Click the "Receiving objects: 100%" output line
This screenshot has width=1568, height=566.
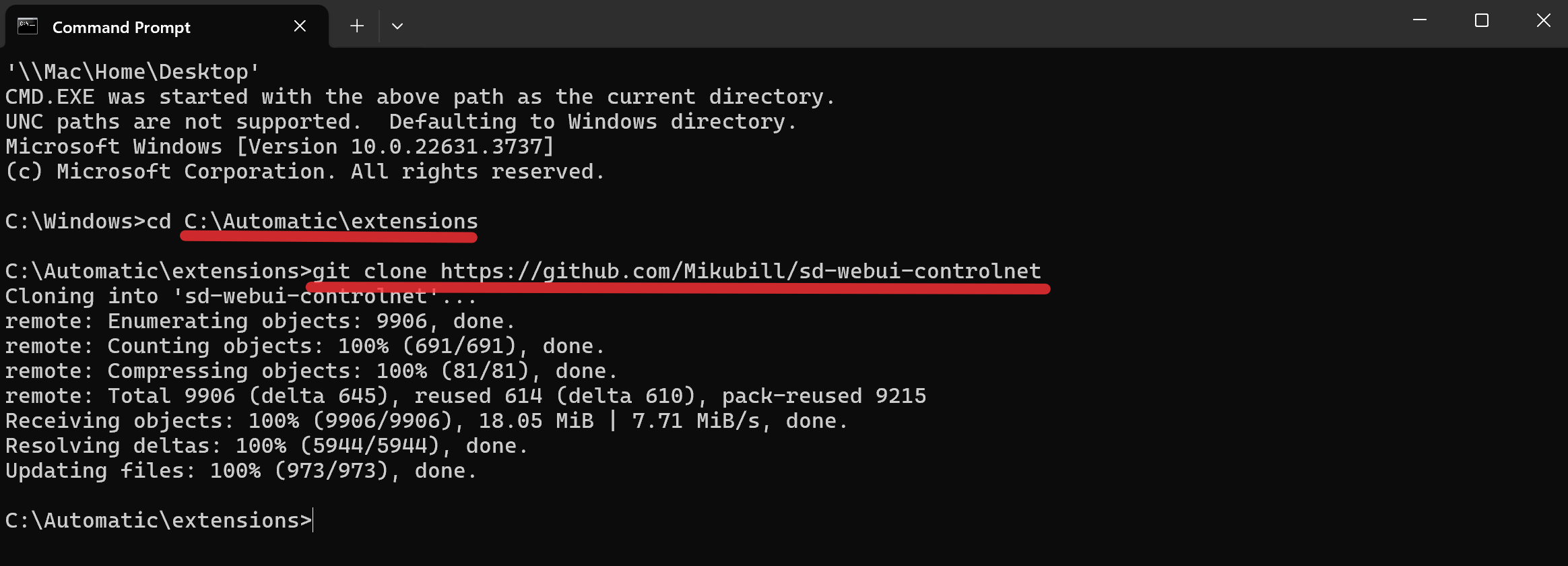(x=426, y=421)
